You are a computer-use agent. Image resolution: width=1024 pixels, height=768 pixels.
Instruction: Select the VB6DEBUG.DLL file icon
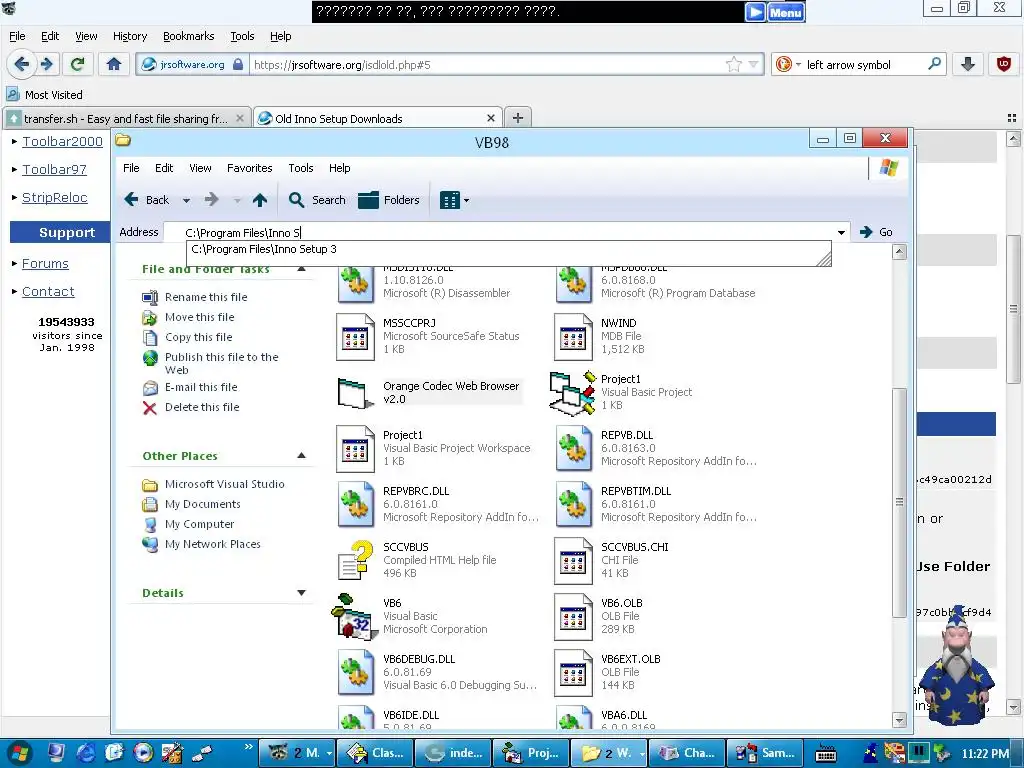[x=355, y=673]
